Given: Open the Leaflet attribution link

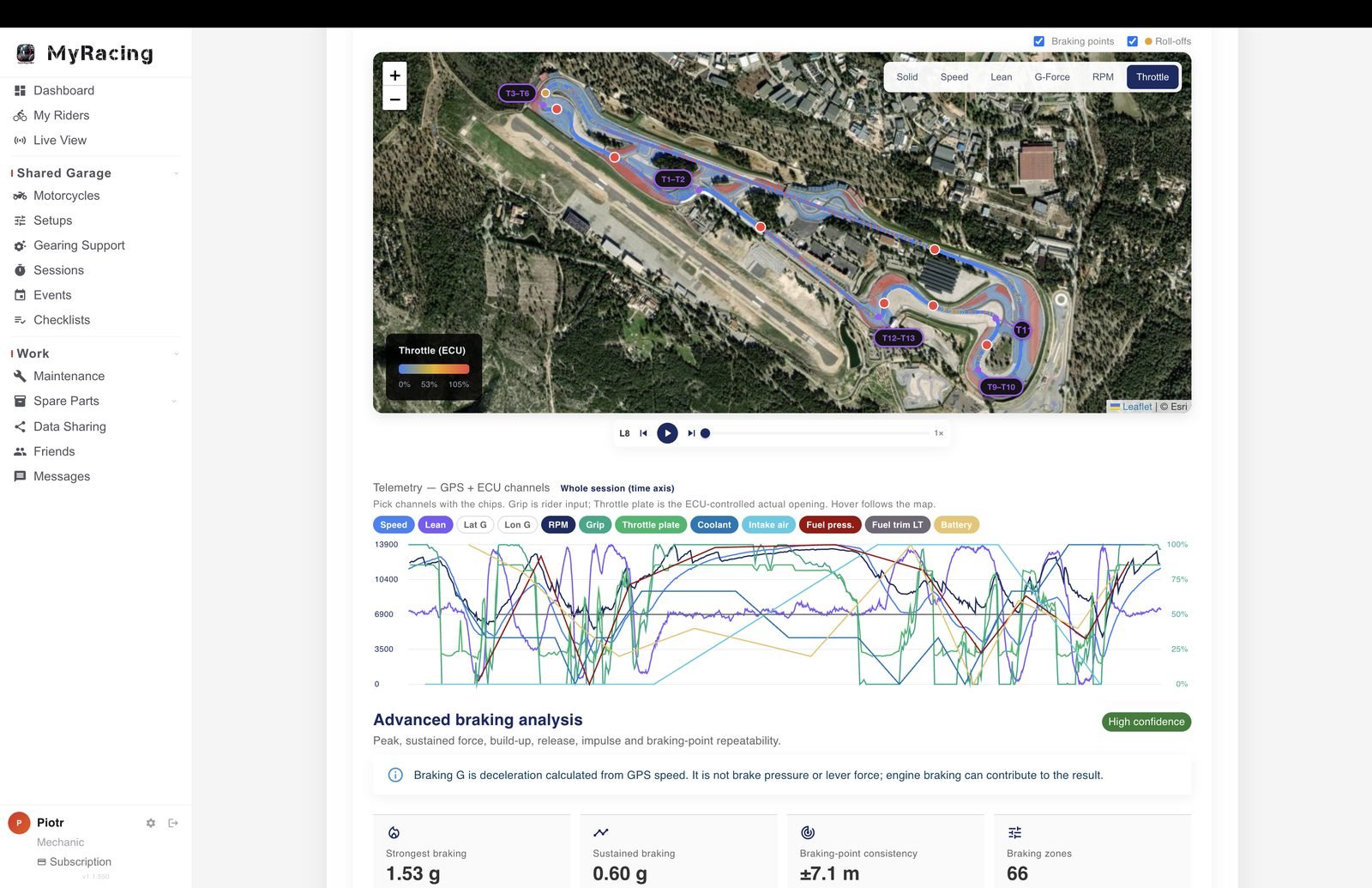Looking at the screenshot, I should coord(1137,407).
